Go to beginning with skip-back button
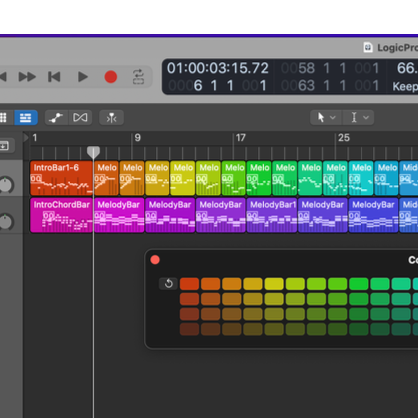The height and width of the screenshot is (418, 418). click(54, 77)
